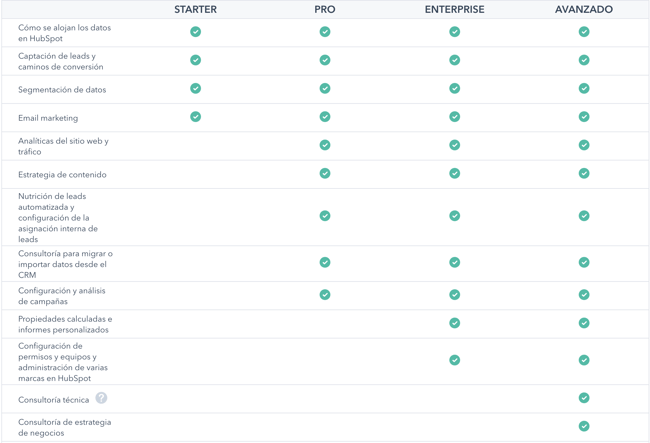Click Pro checkmark for Email marketing
The height and width of the screenshot is (443, 650).
click(x=325, y=117)
